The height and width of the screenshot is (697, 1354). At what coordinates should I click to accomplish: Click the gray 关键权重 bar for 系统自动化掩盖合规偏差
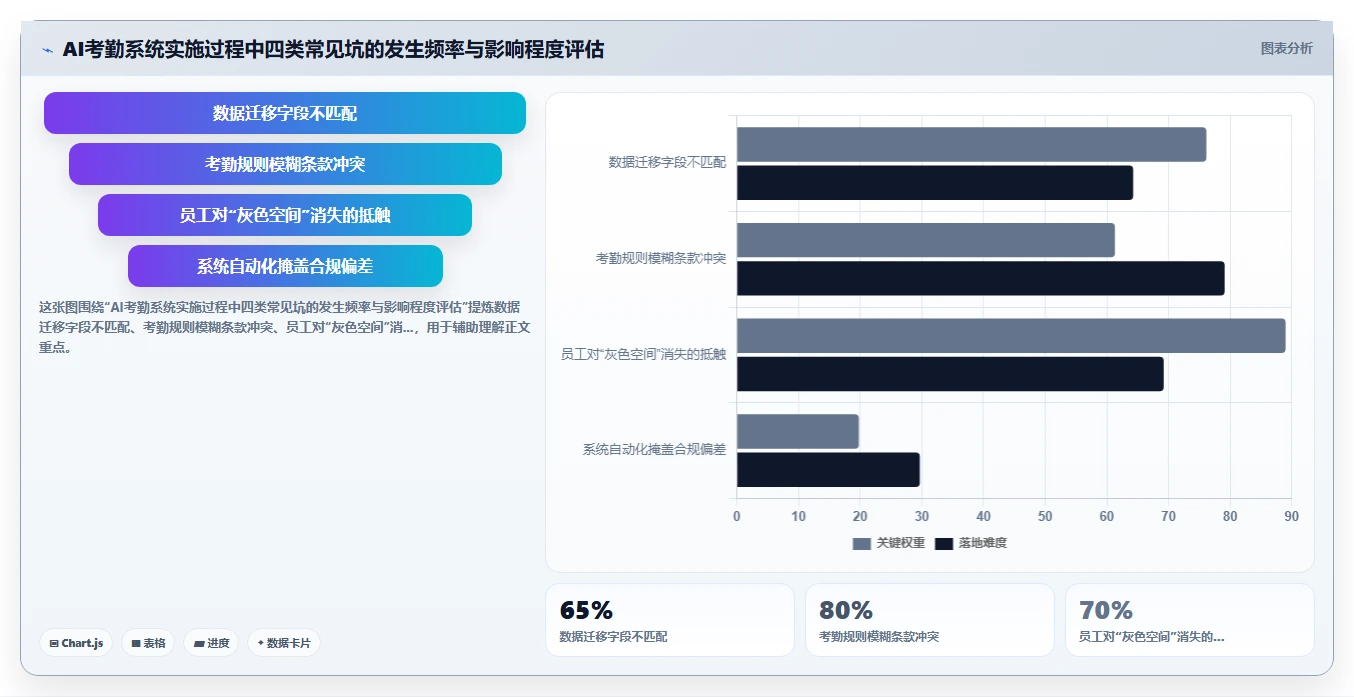coord(798,431)
